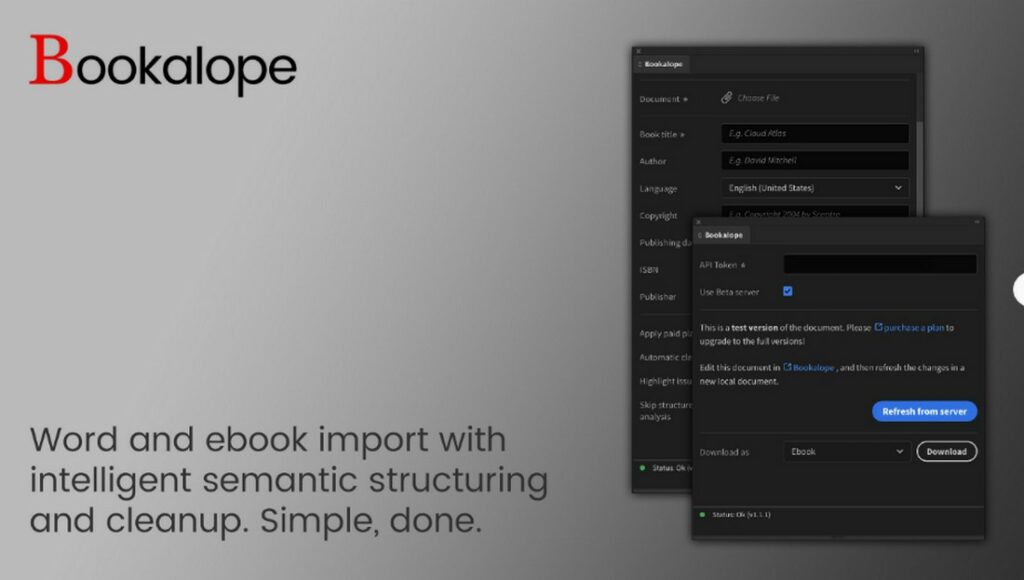
Task: Click the external-link icon before purchase a plan
Action: [x=881, y=327]
